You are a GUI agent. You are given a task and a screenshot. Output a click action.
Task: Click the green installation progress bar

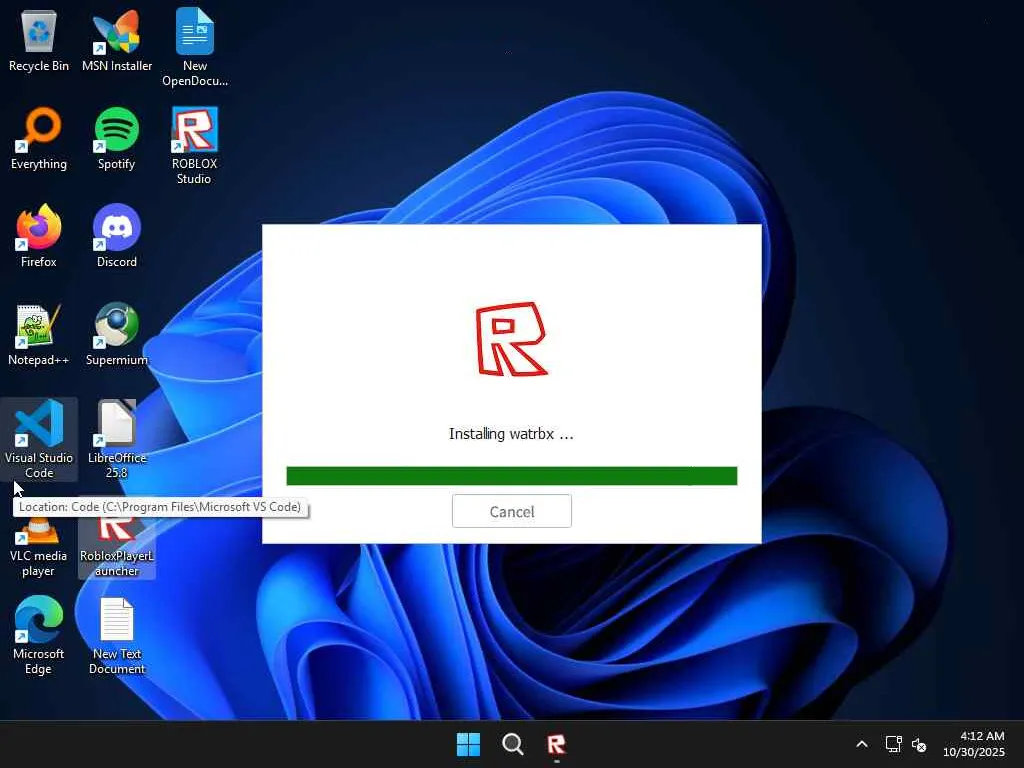coord(512,476)
